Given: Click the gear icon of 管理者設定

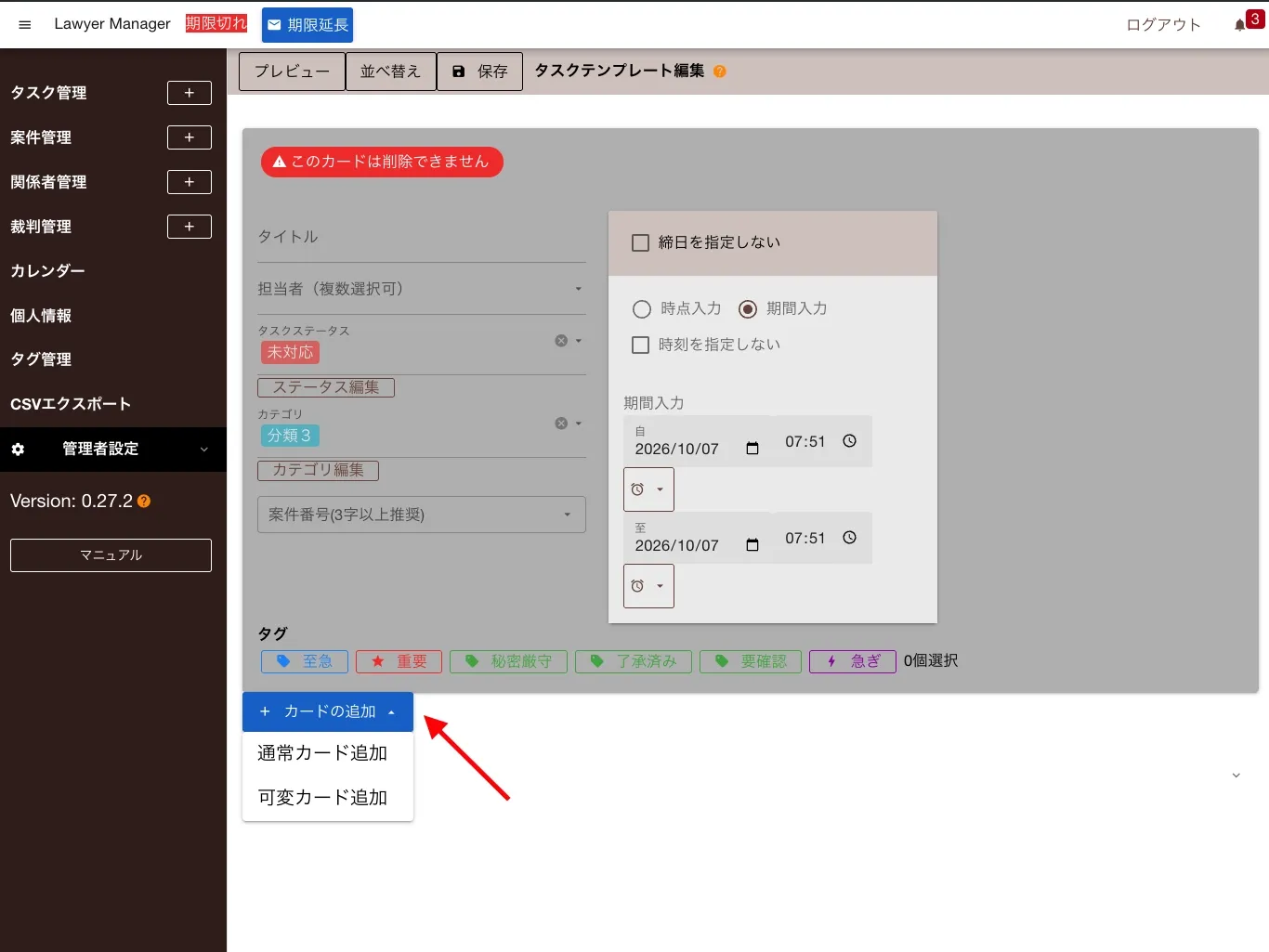Looking at the screenshot, I should click(x=18, y=450).
